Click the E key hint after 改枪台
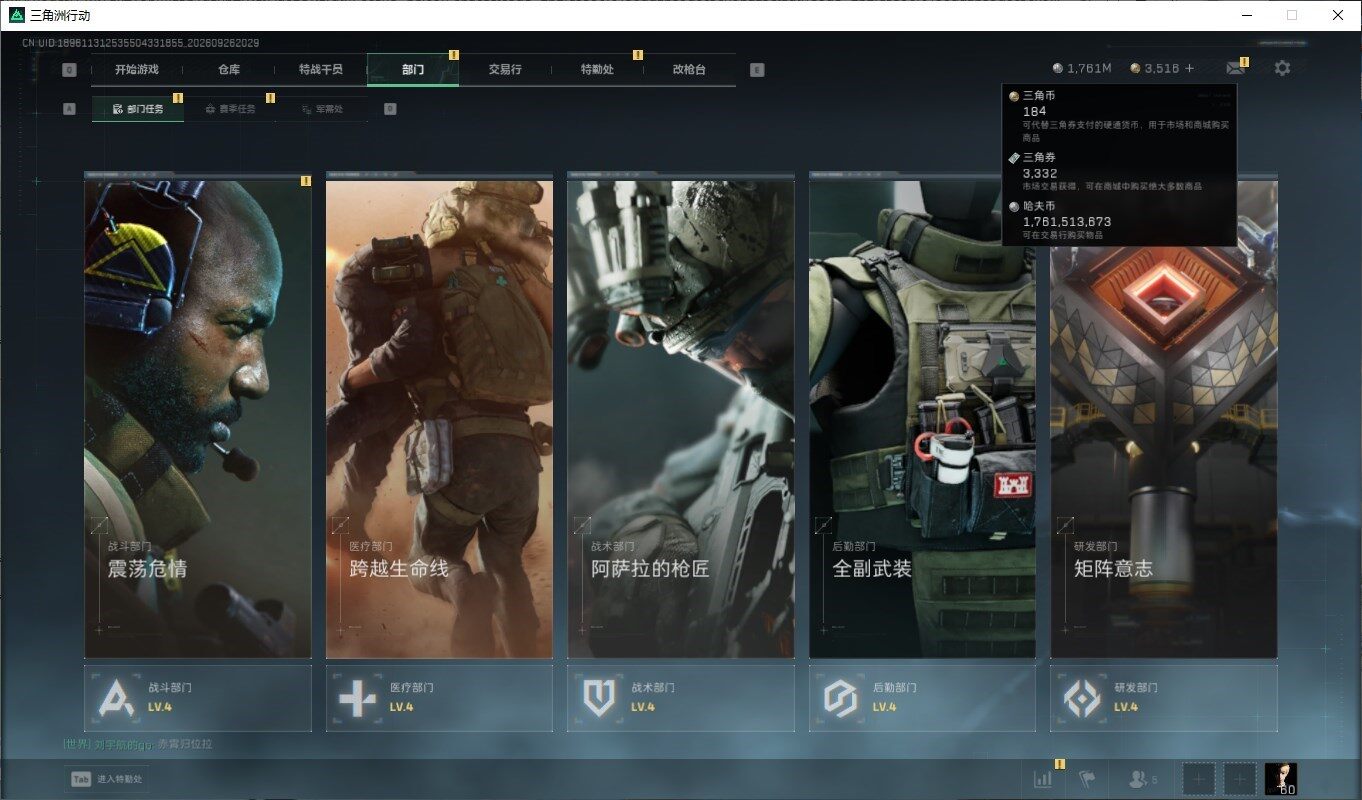 757,70
